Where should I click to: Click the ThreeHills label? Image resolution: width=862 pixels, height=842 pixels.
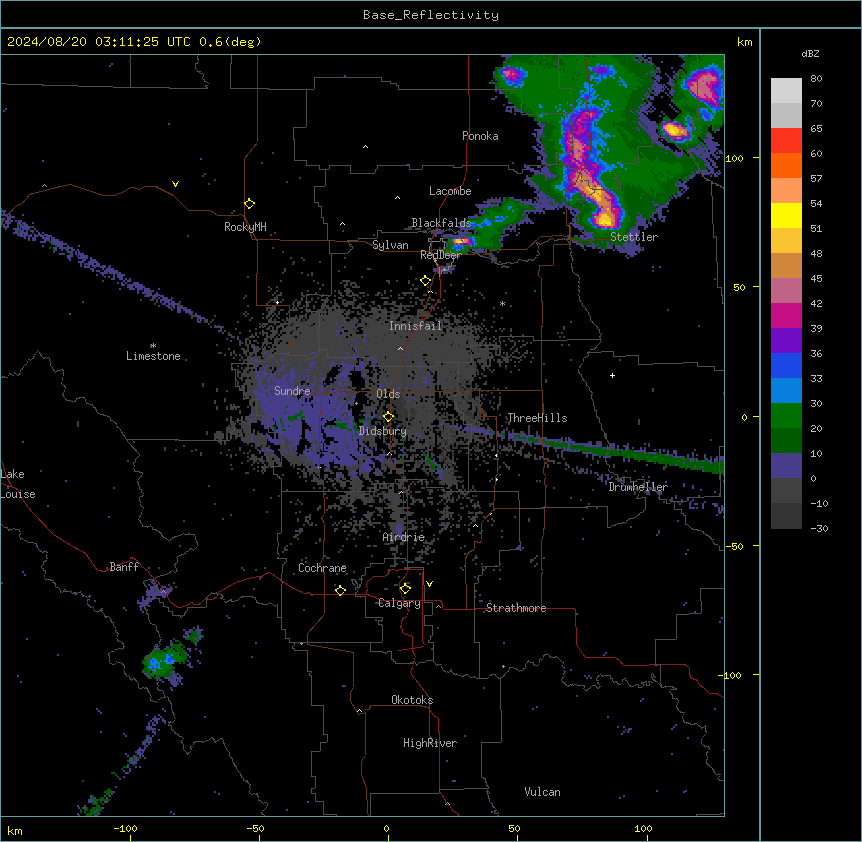click(x=537, y=418)
